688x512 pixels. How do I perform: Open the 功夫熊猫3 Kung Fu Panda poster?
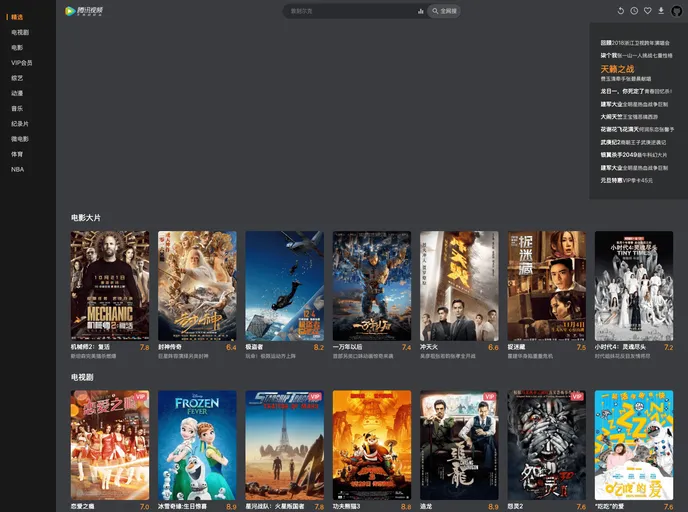click(x=372, y=445)
